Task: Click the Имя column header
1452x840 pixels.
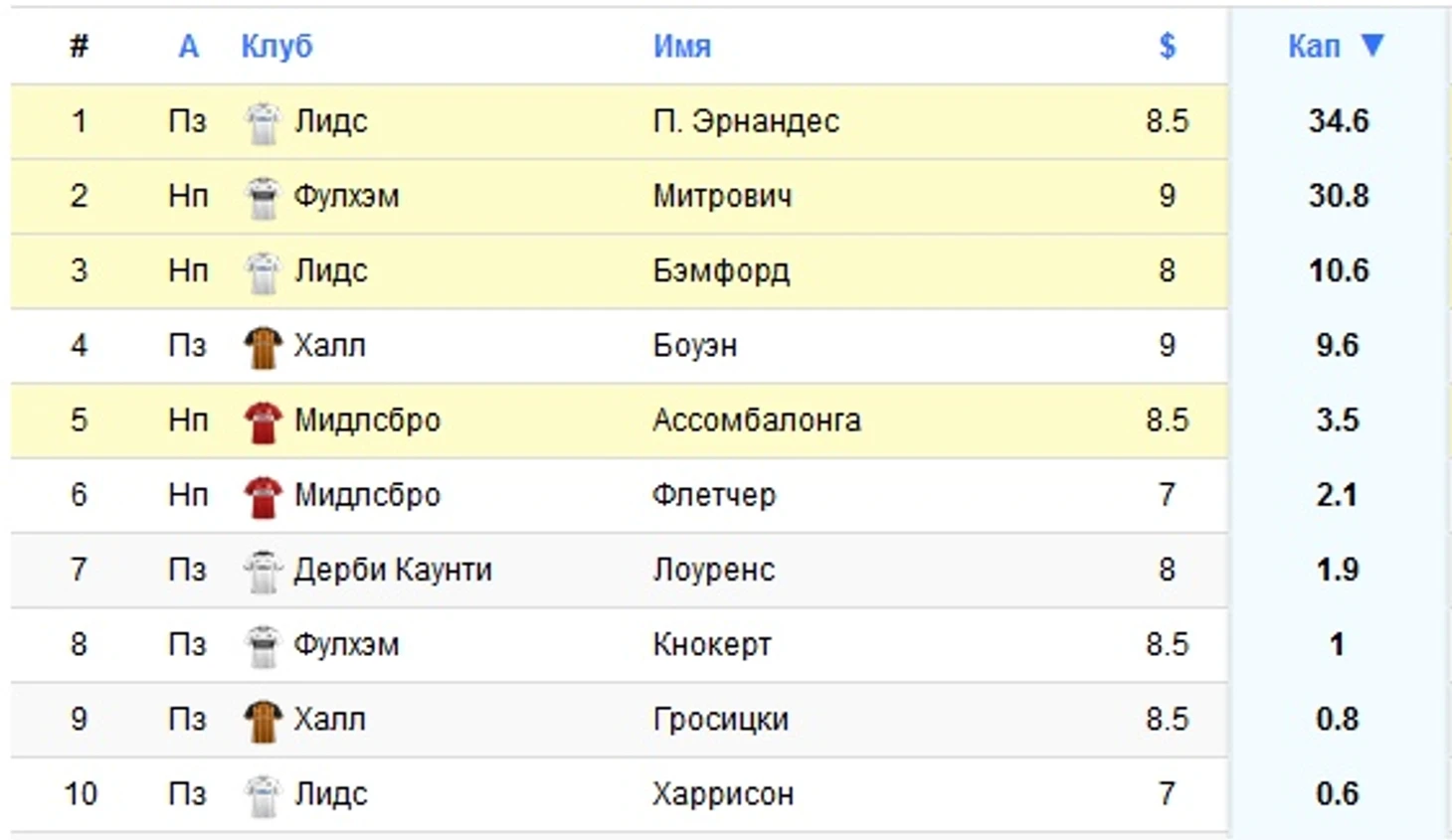Action: pos(681,45)
